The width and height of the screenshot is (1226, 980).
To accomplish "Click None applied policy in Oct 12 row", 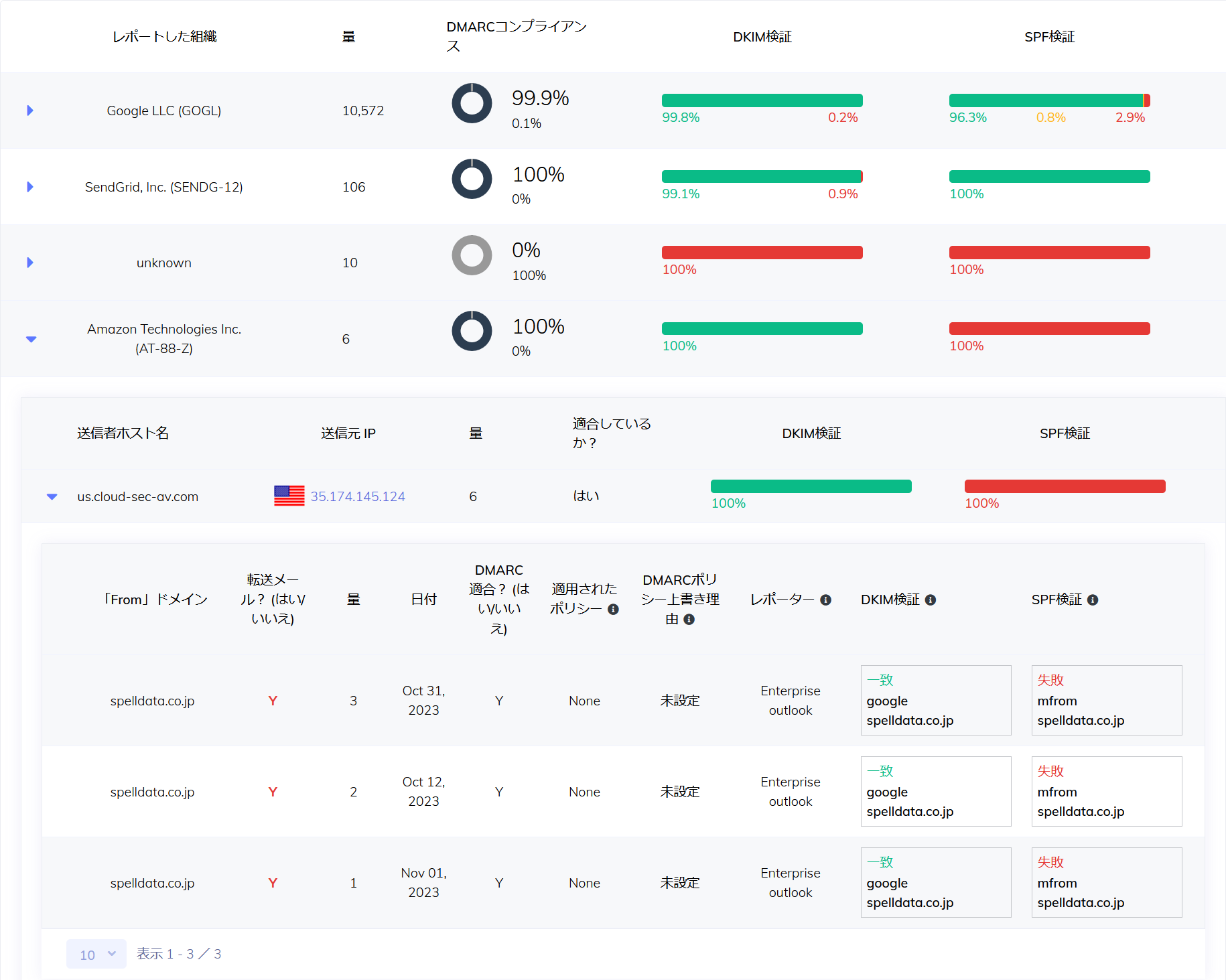I will [585, 792].
